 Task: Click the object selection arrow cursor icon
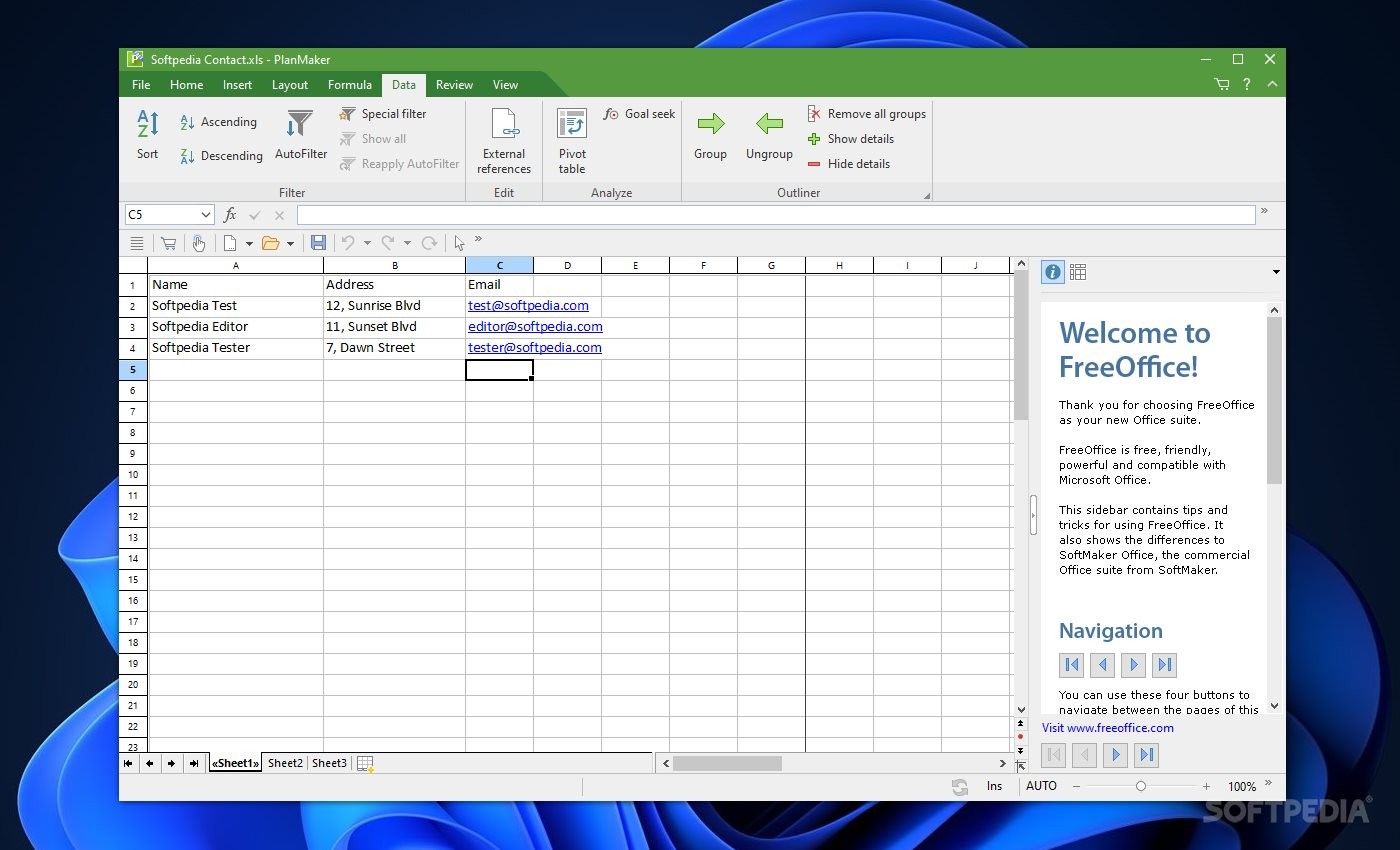click(x=459, y=243)
